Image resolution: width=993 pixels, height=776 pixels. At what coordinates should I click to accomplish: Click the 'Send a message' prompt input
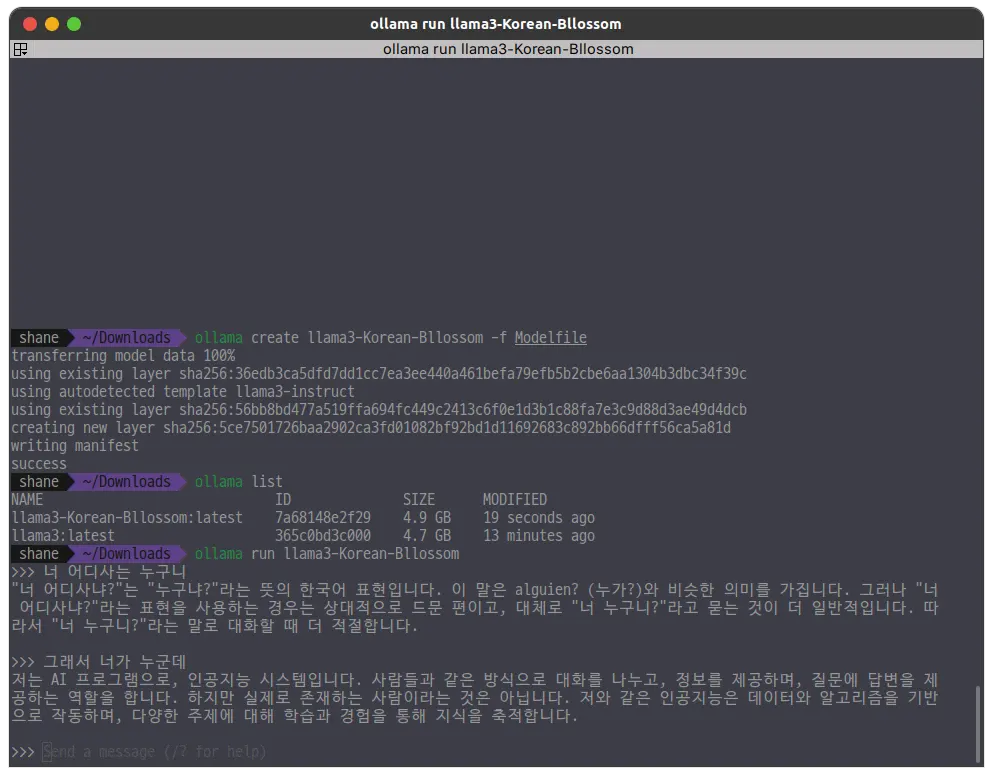click(x=155, y=752)
